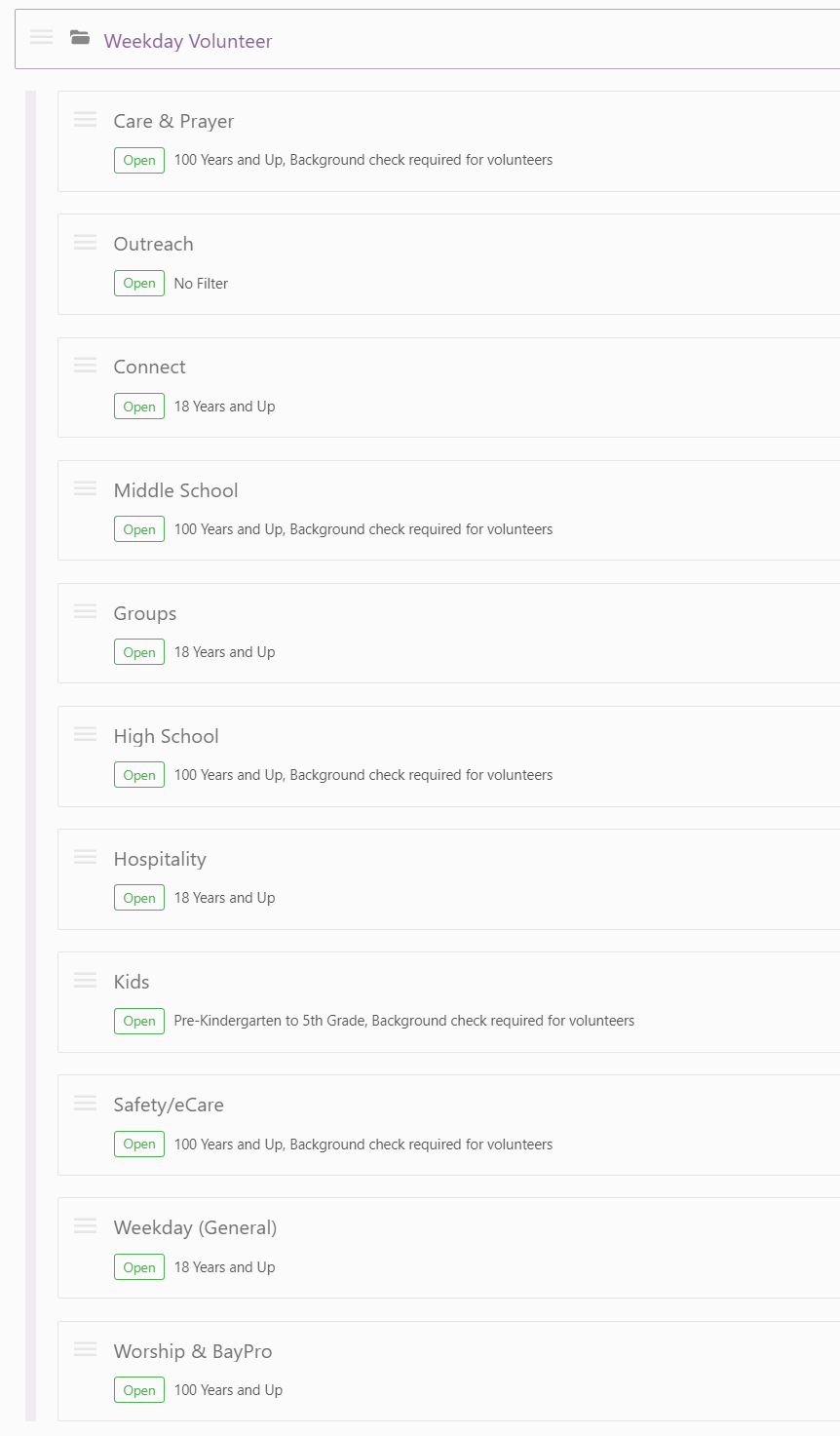Click the Safety/eCare drag handle icon
The height and width of the screenshot is (1436, 840).
click(86, 1103)
